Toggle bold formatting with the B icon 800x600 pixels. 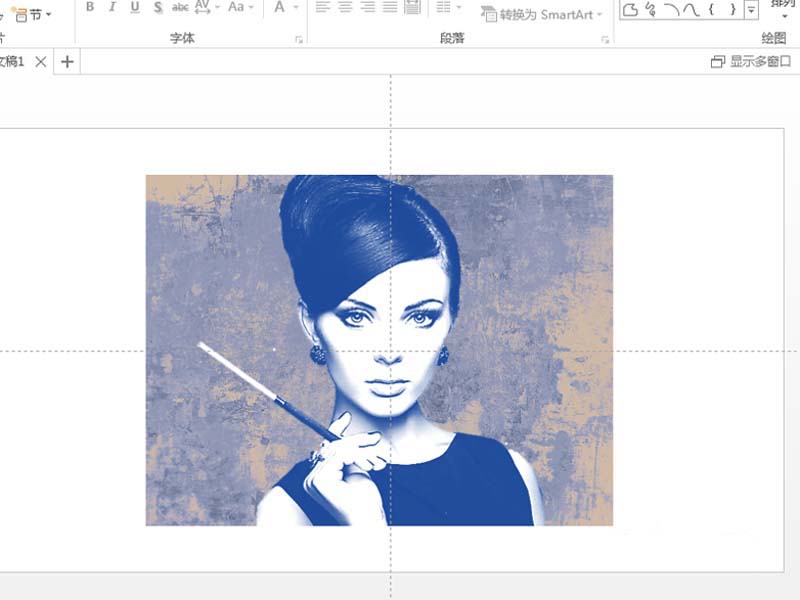tap(90, 7)
